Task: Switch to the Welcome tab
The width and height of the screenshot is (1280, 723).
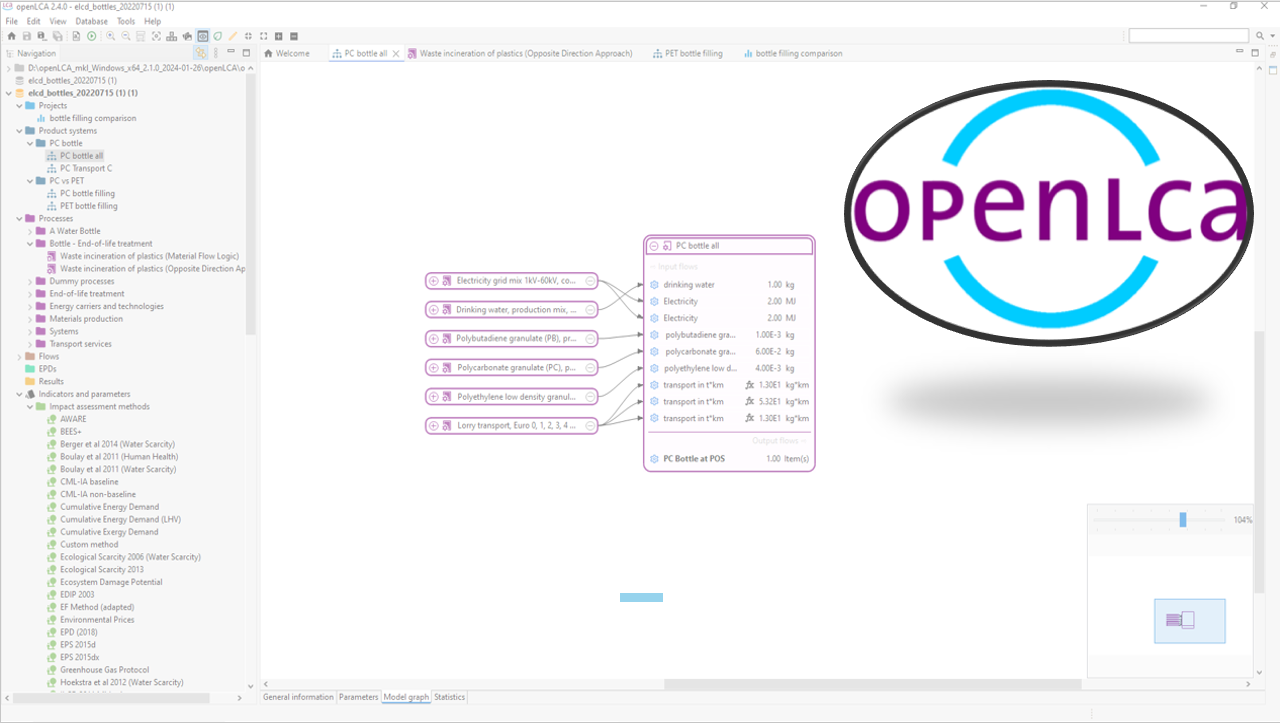Action: coord(287,53)
